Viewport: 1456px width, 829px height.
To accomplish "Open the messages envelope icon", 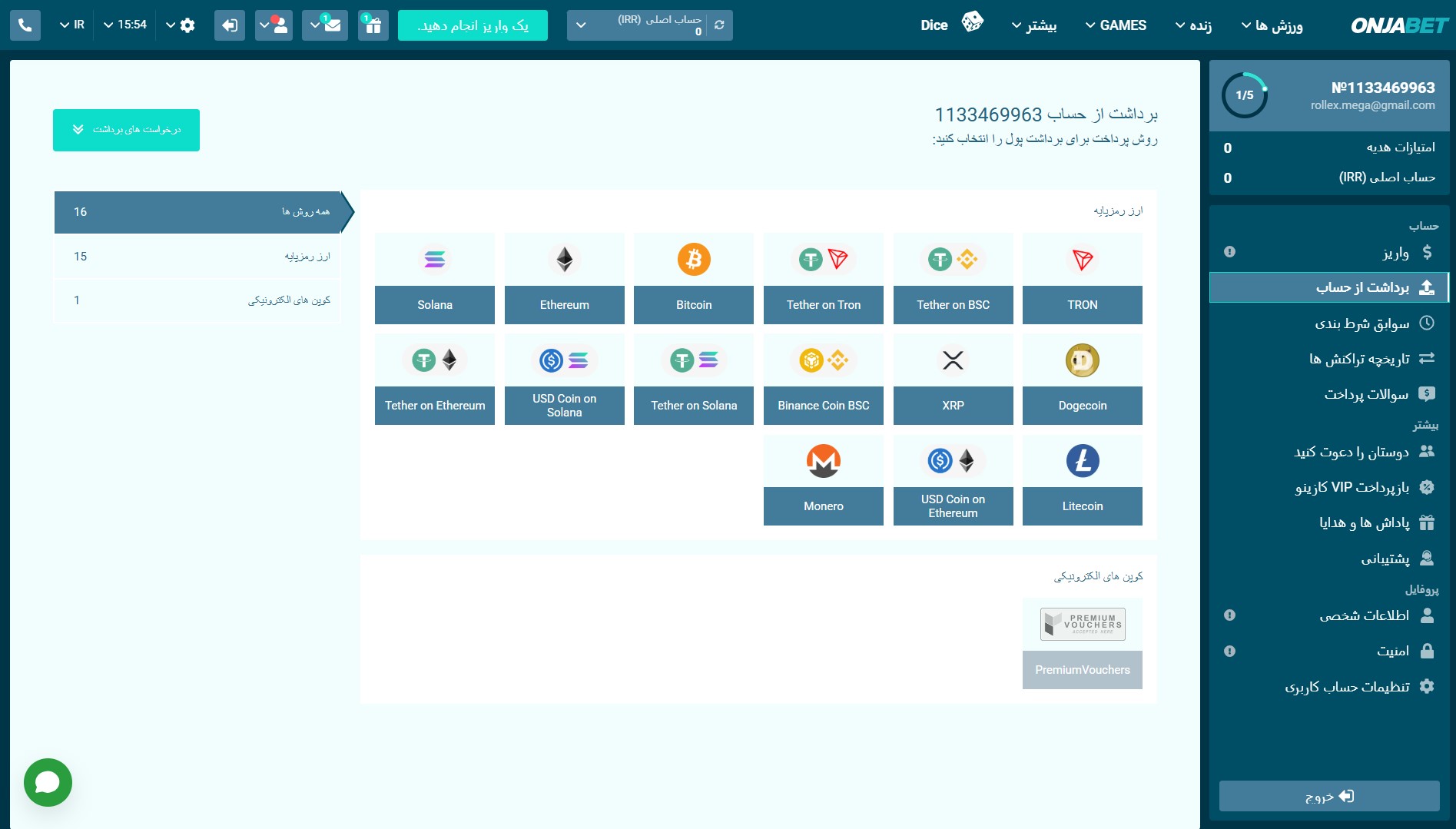I will 325,25.
